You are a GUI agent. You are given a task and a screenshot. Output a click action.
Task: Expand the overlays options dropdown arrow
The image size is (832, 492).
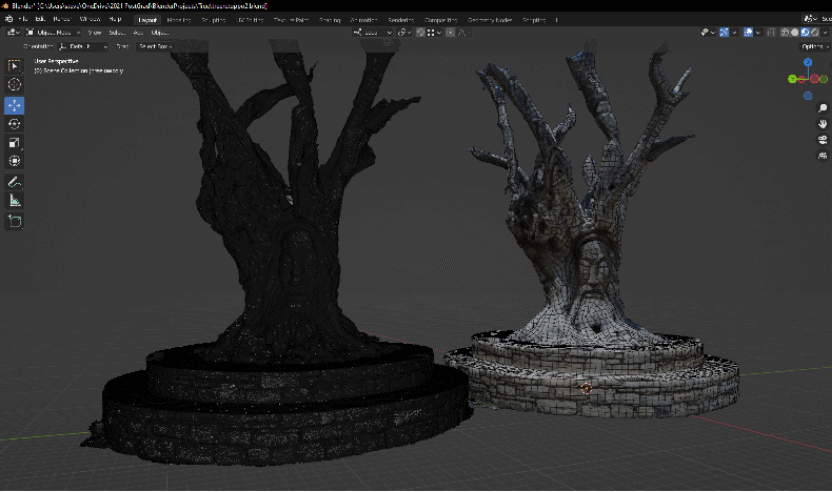coord(758,32)
